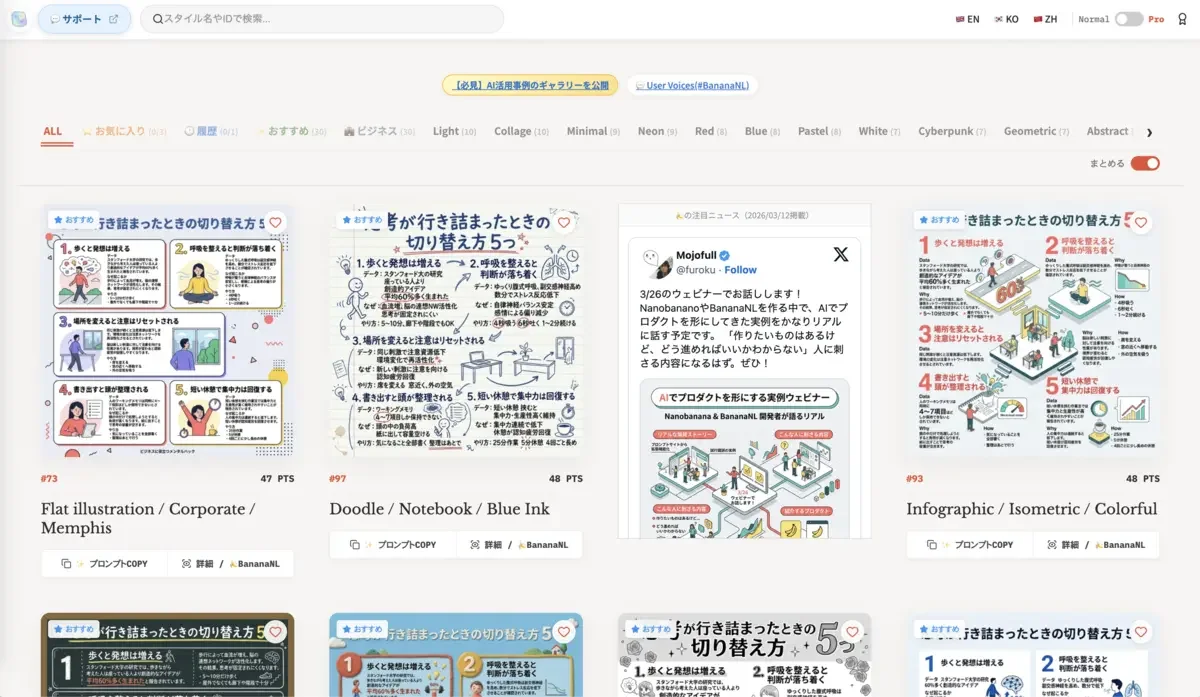Viewport: 1200px width, 697px height.
Task: Open the X logo in Mojofull tweet
Action: coord(840,255)
